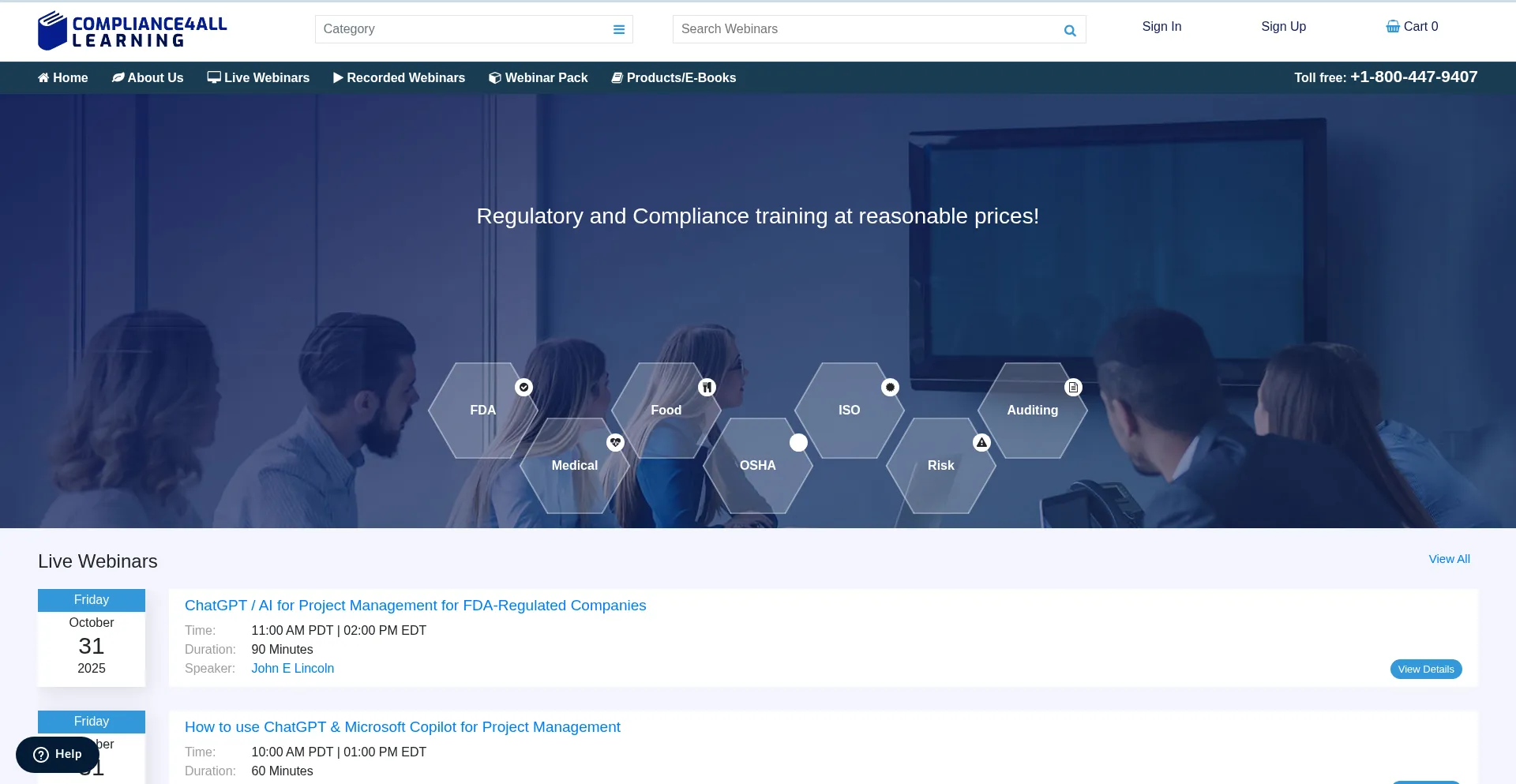Open the Risk hexagon category
The image size is (1516, 784).
coord(940,466)
